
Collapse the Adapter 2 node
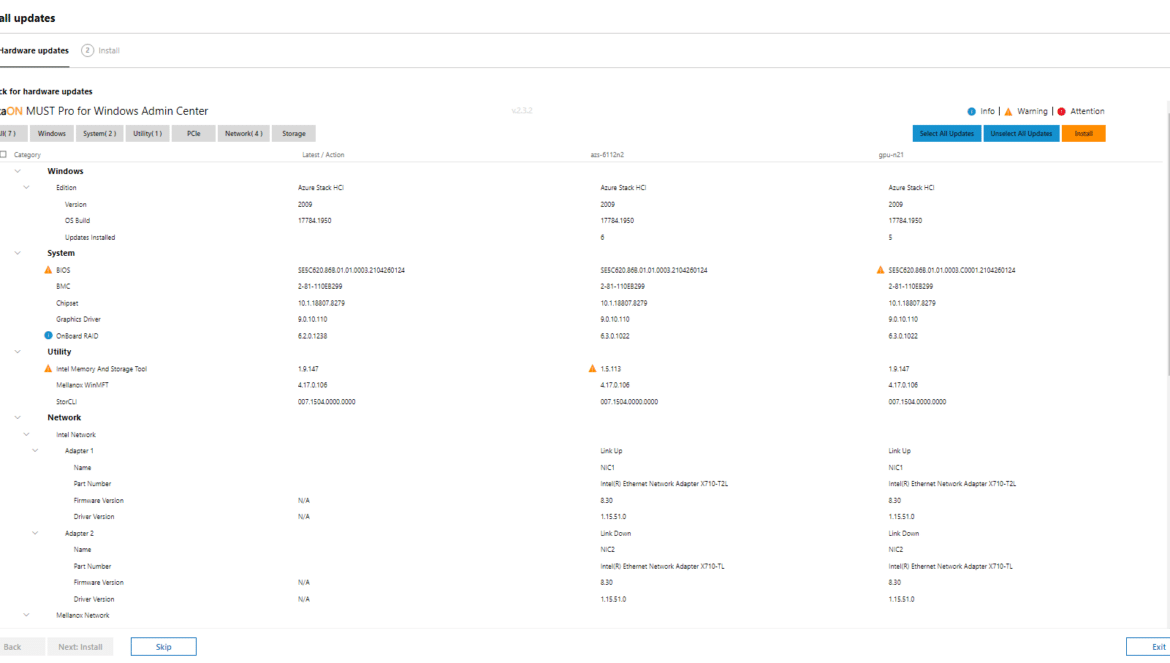coord(35,533)
